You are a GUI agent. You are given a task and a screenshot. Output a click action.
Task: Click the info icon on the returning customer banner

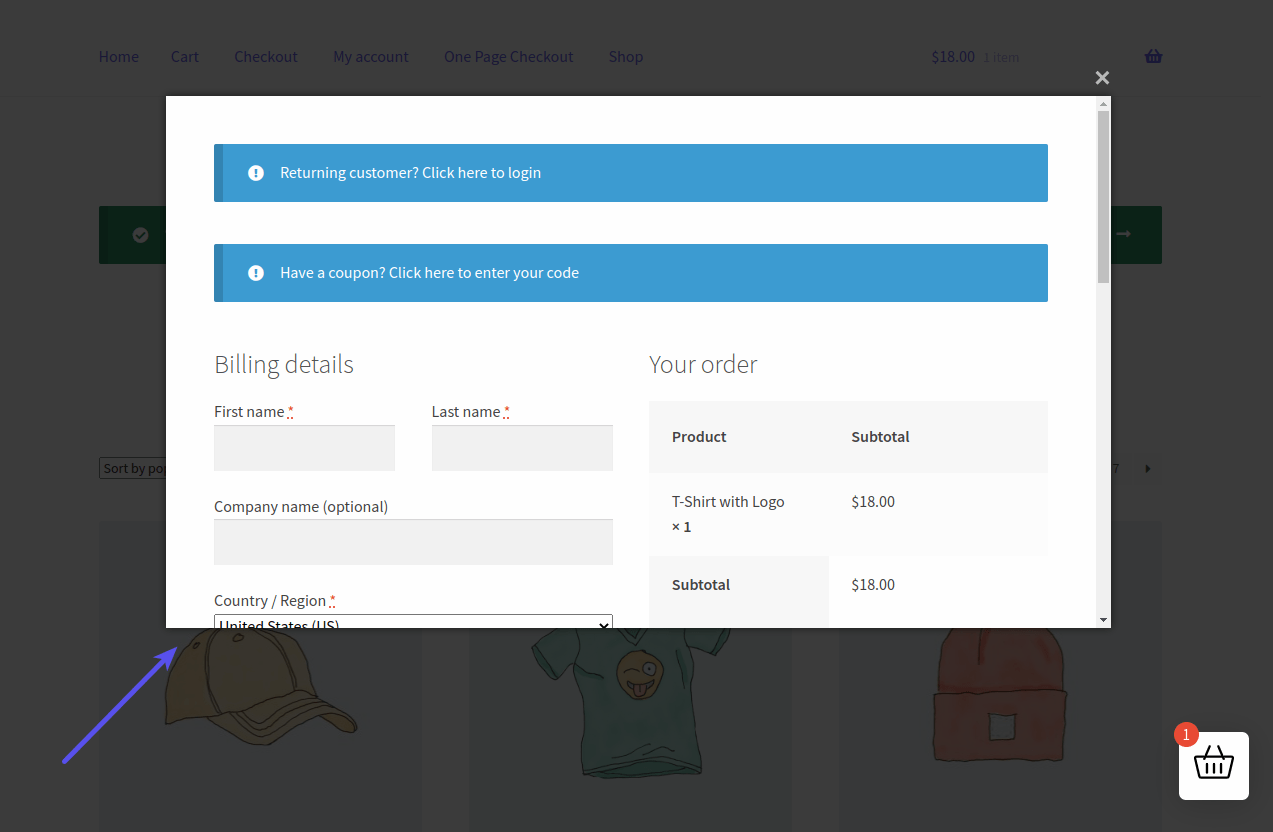[256, 172]
